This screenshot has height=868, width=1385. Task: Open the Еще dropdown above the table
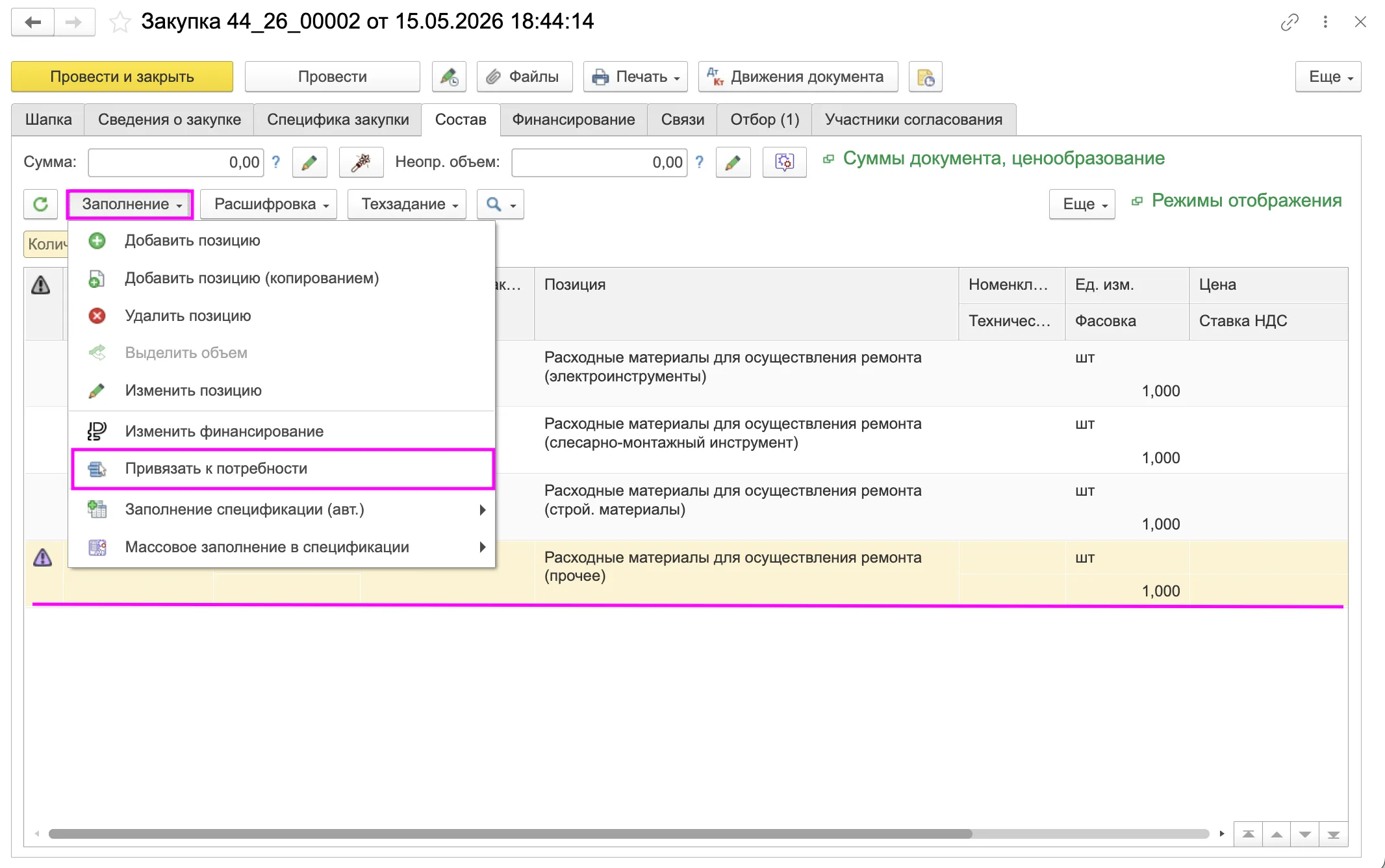coord(1082,204)
